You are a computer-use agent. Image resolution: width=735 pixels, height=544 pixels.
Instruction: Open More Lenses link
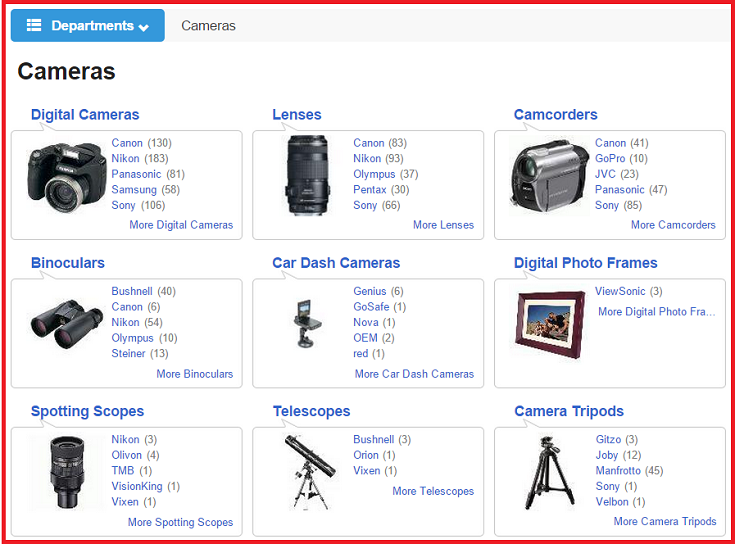tap(443, 225)
